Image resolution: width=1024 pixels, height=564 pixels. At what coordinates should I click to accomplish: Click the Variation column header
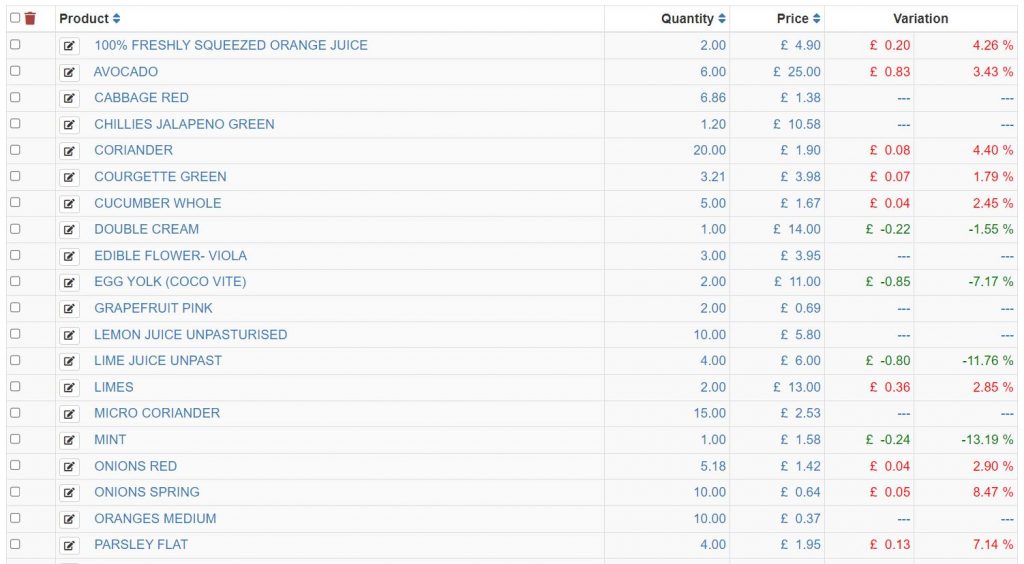coord(920,18)
